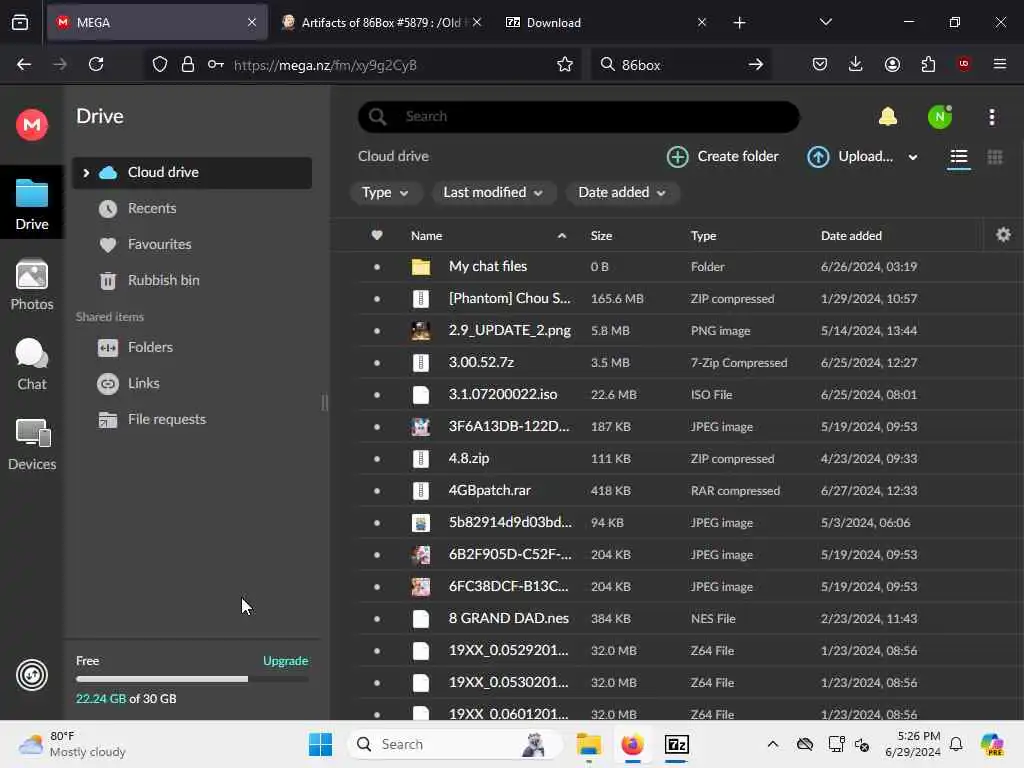Click the Create folder button
Screen dimensions: 1024x768
(723, 157)
